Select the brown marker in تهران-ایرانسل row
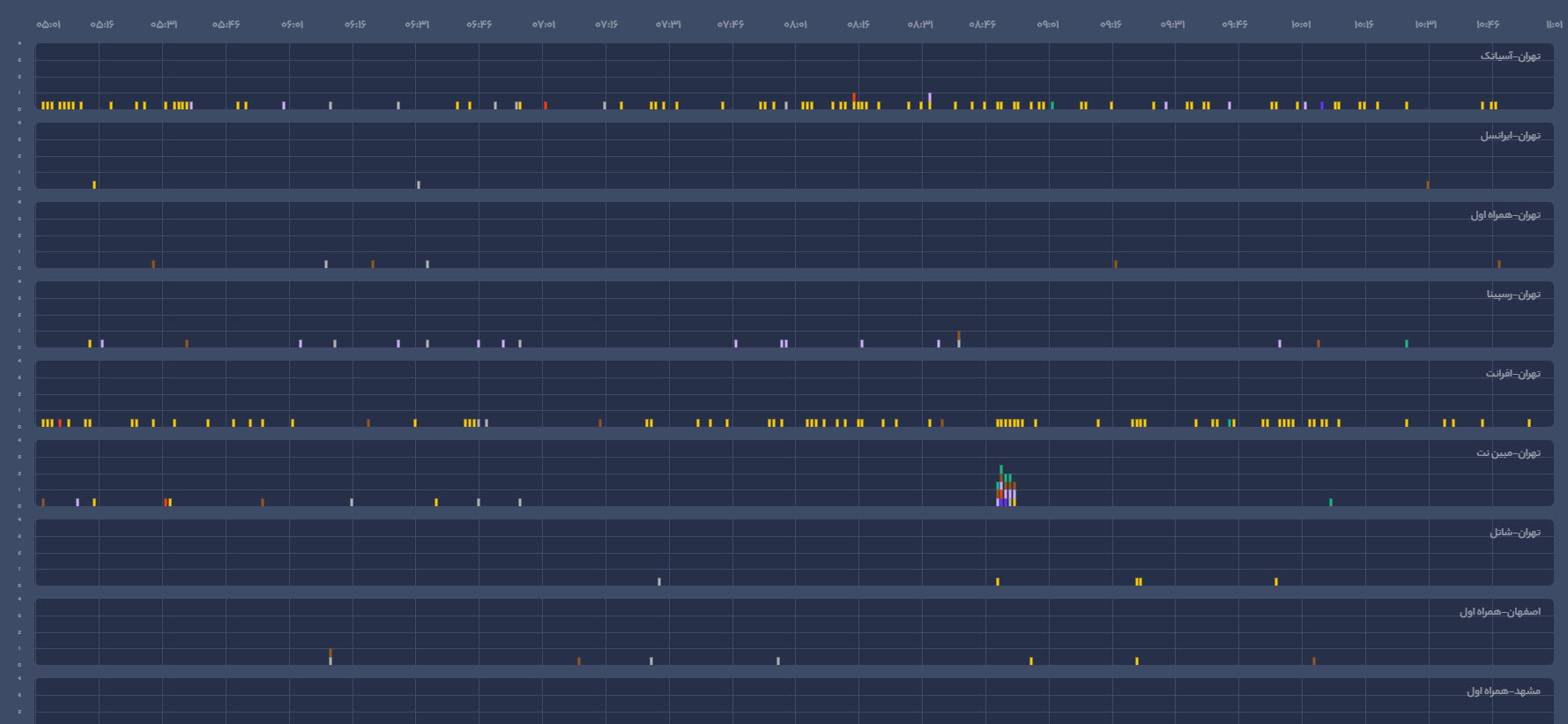Image resolution: width=1568 pixels, height=724 pixels. point(1427,184)
